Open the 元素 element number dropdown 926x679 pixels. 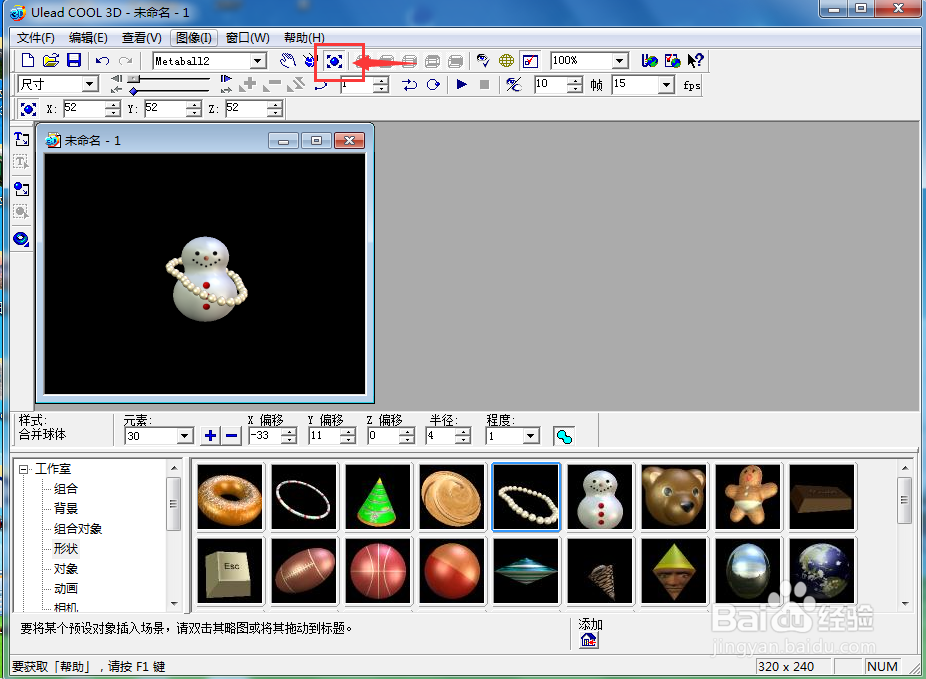tap(185, 436)
